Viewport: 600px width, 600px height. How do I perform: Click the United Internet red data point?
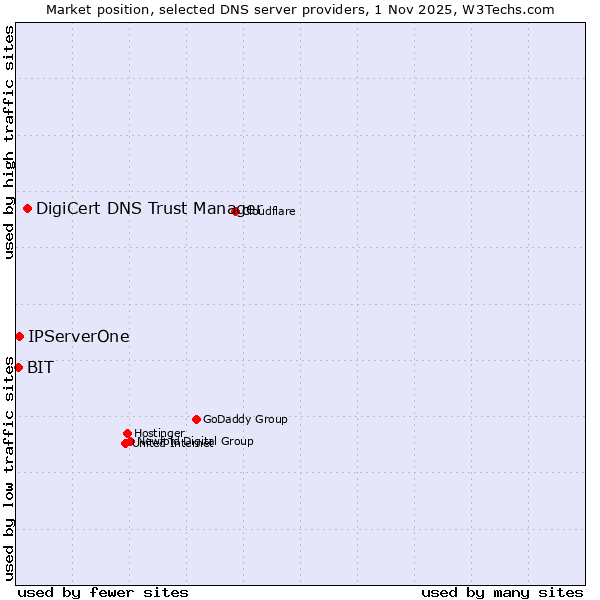124,444
